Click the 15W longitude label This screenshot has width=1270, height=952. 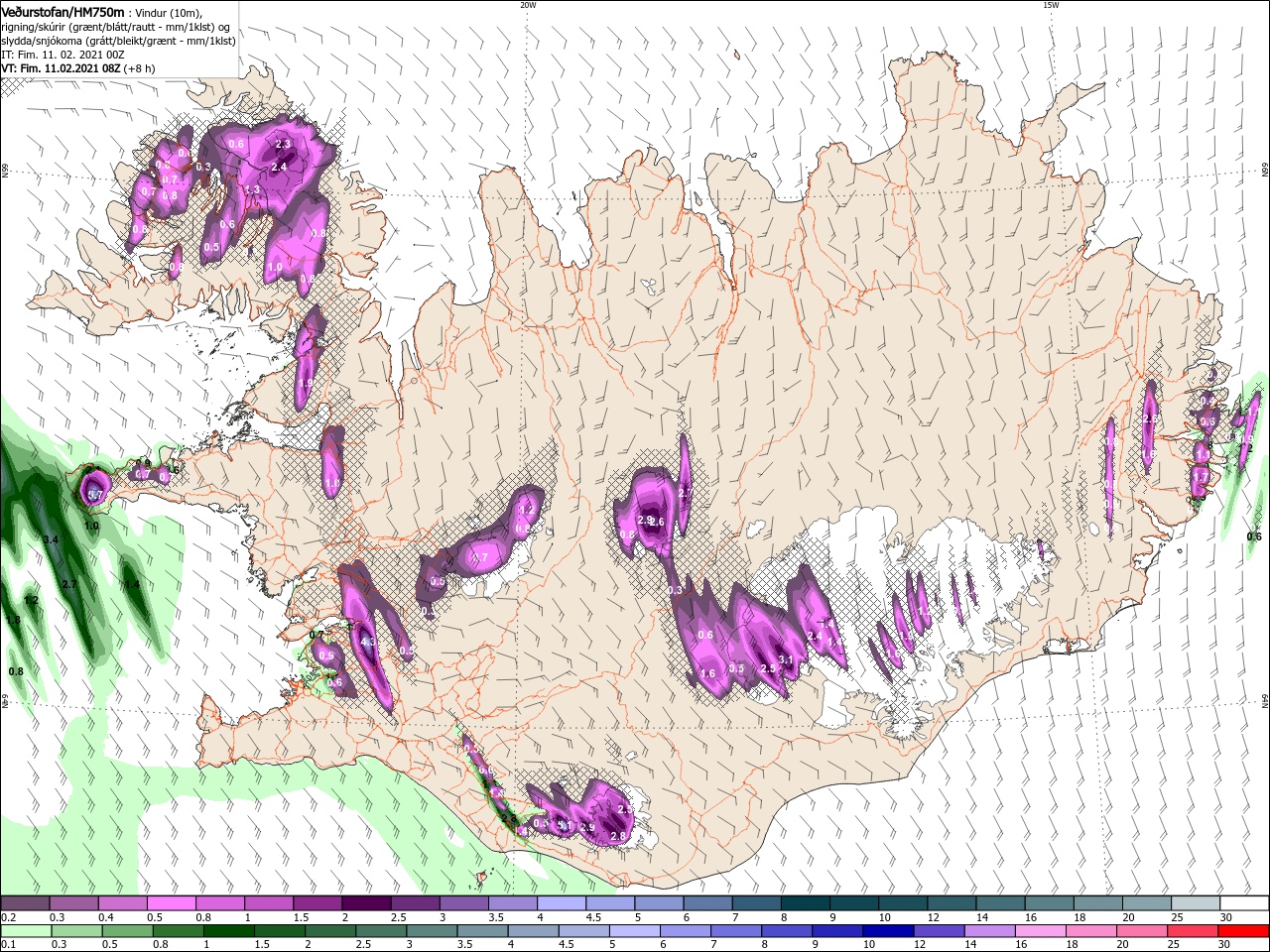point(1051,5)
